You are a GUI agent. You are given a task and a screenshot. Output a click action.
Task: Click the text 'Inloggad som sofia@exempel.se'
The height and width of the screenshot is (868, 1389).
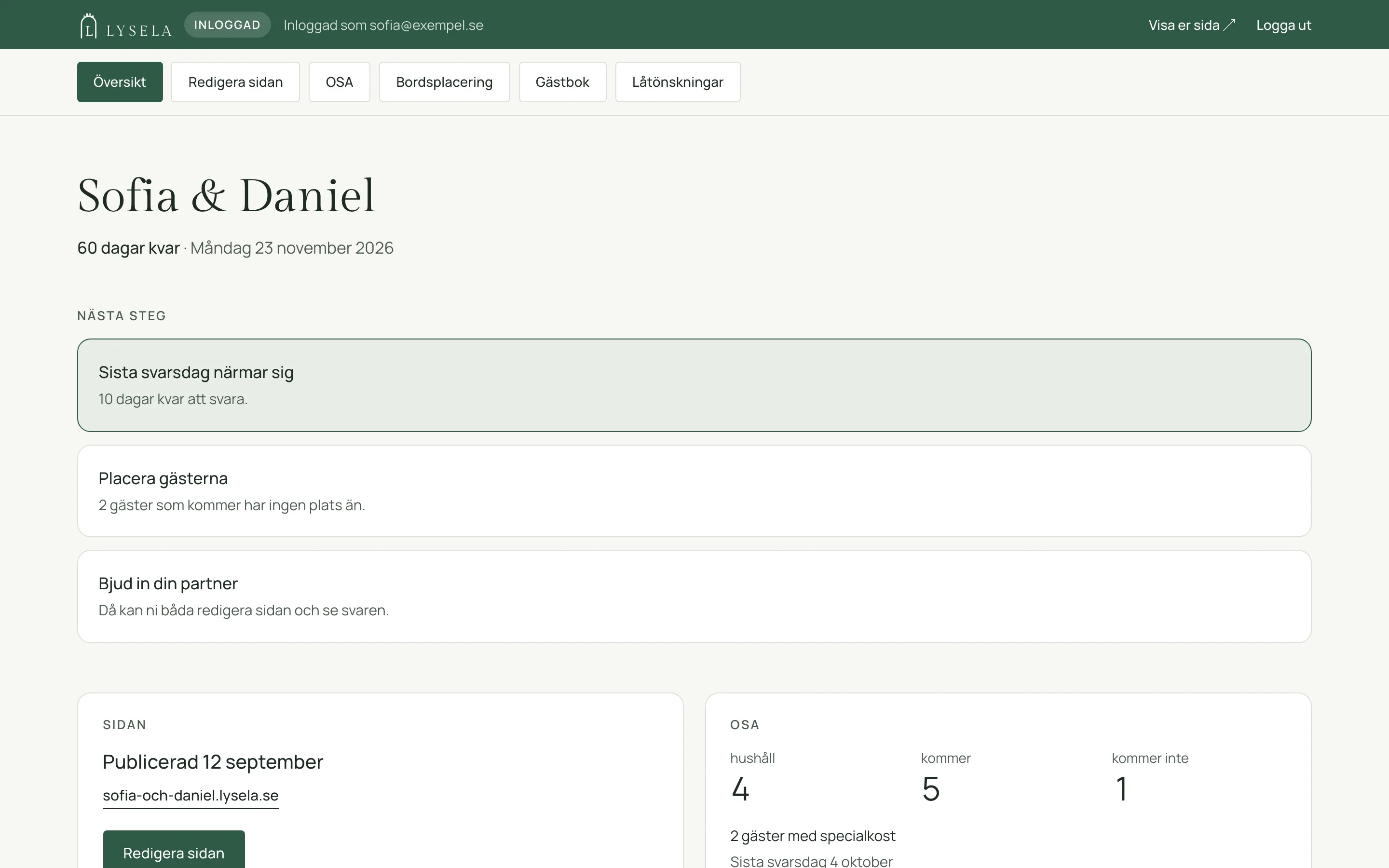(383, 25)
